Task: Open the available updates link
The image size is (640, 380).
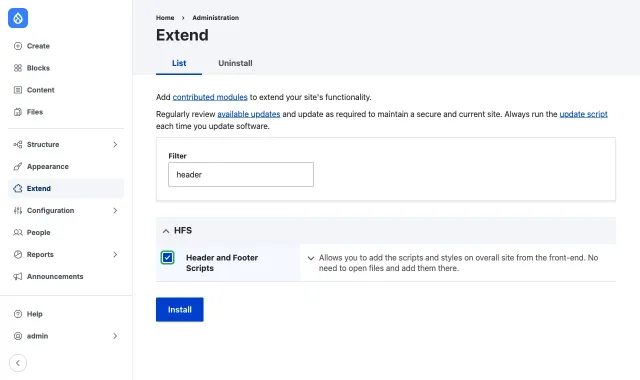Action: click(x=249, y=114)
